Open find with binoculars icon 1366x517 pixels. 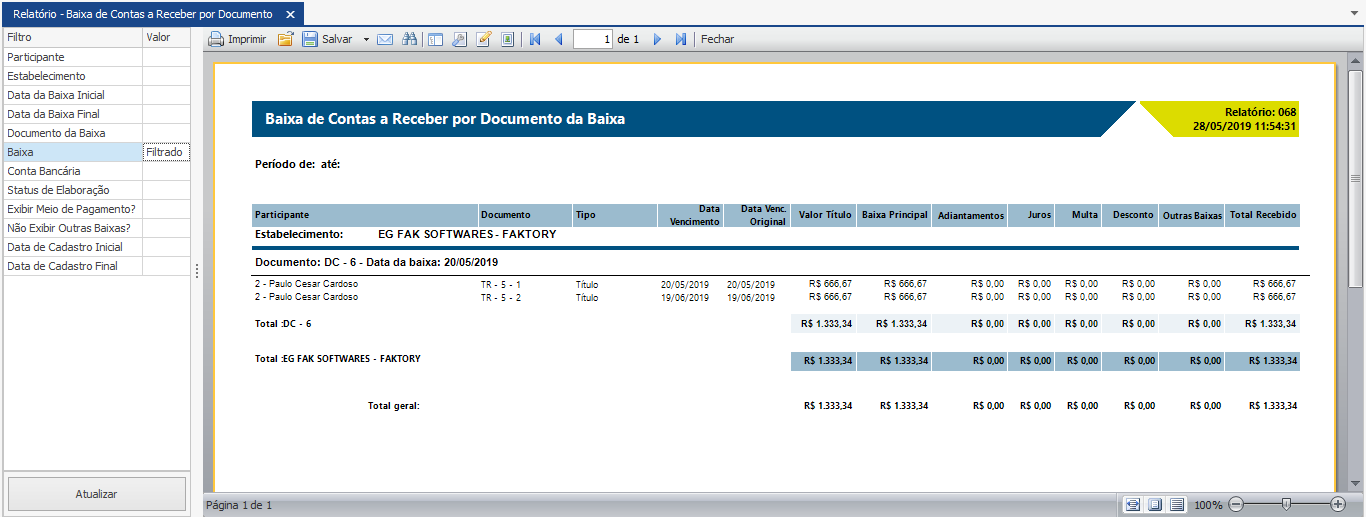tap(410, 40)
